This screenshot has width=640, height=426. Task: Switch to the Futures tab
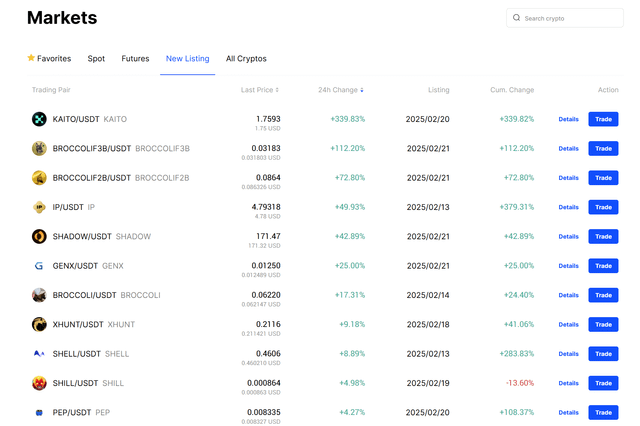(135, 59)
